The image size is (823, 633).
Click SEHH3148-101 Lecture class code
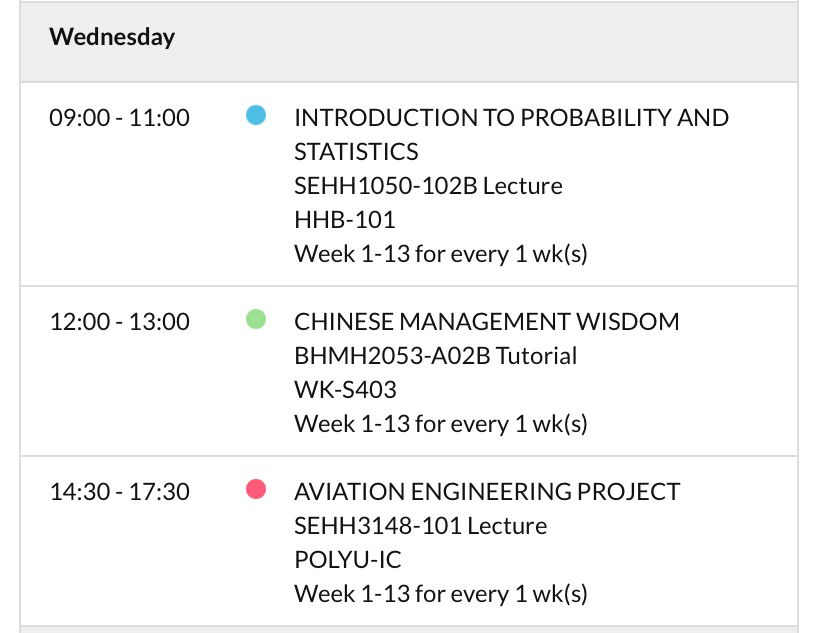[420, 526]
